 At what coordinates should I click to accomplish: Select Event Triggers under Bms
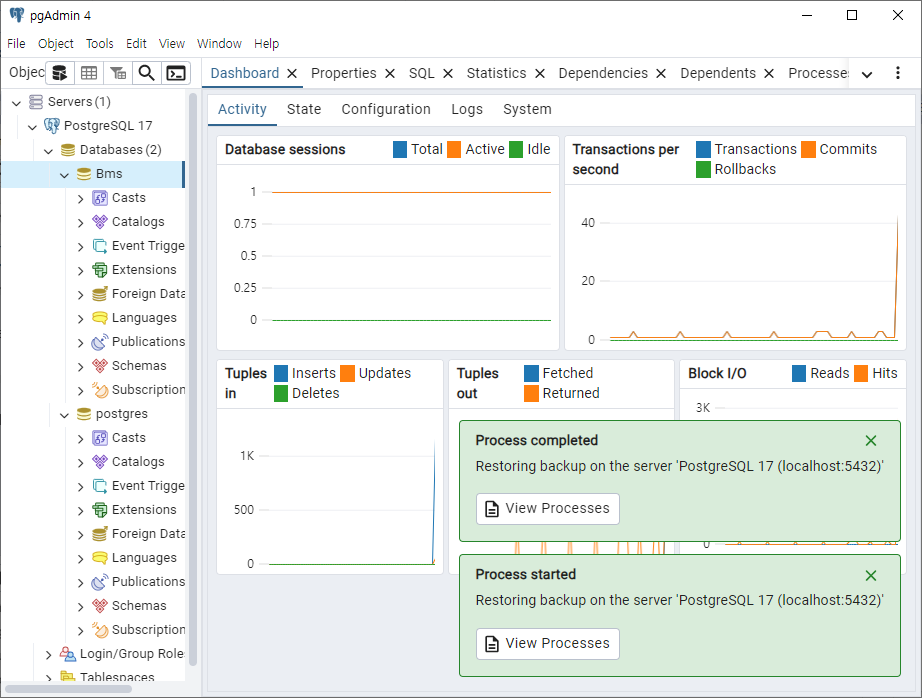click(x=148, y=246)
